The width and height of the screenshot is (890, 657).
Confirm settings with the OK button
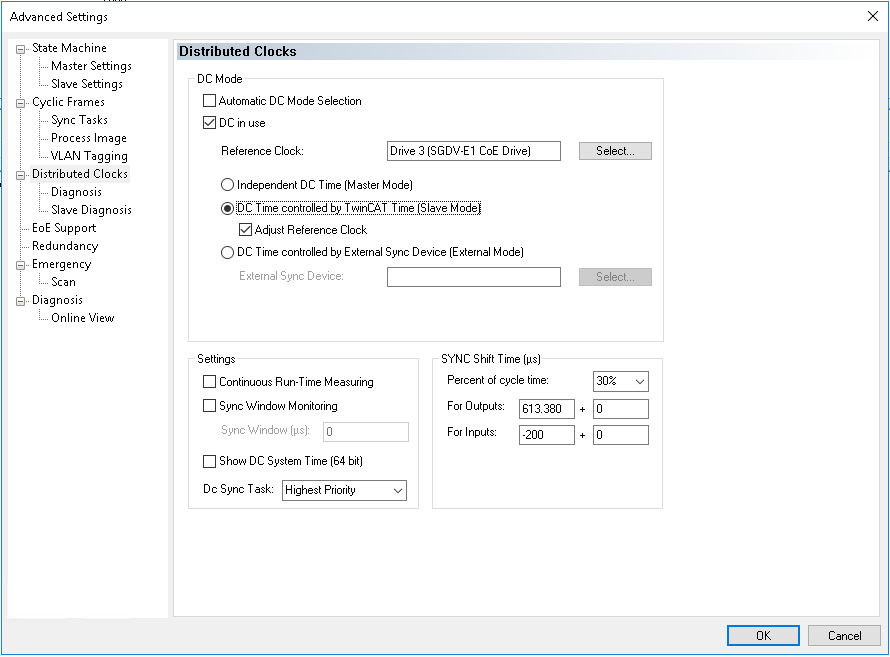tap(762, 635)
